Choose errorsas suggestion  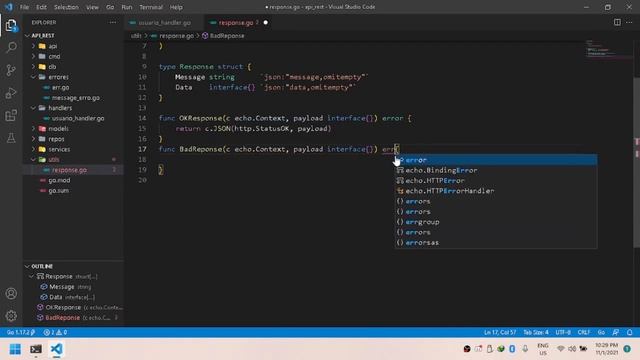496,242
